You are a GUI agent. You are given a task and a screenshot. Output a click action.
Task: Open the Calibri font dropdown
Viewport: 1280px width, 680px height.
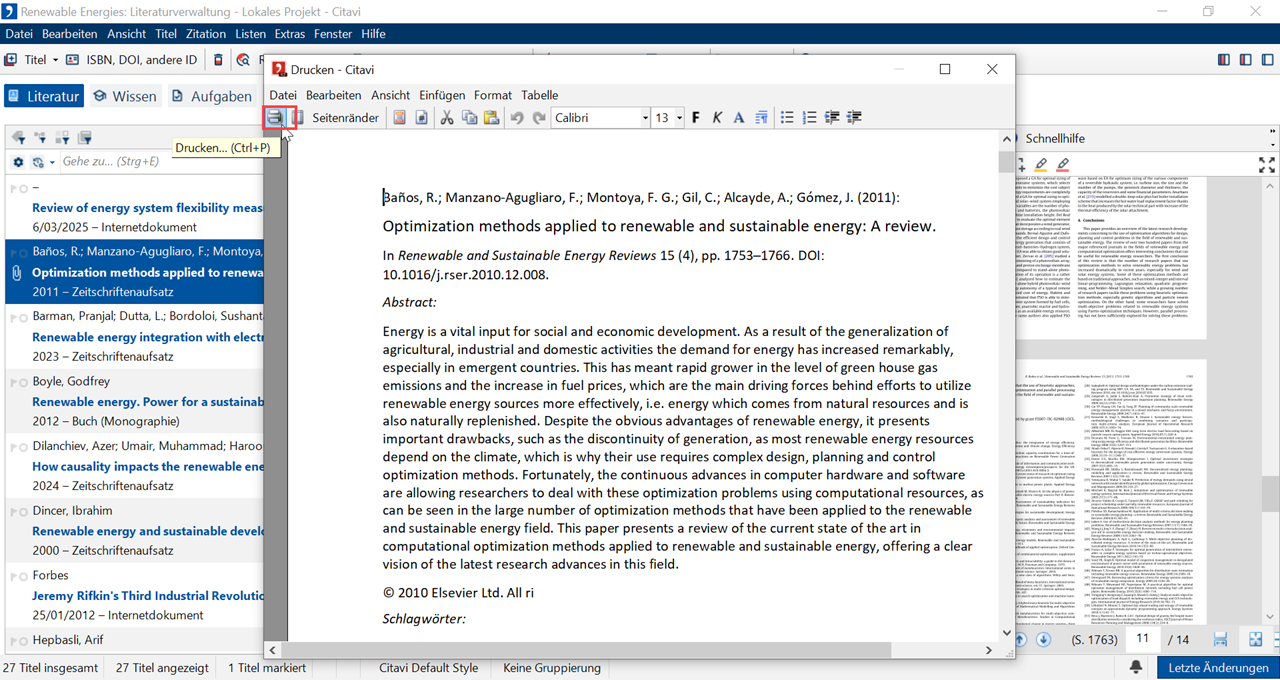point(645,118)
